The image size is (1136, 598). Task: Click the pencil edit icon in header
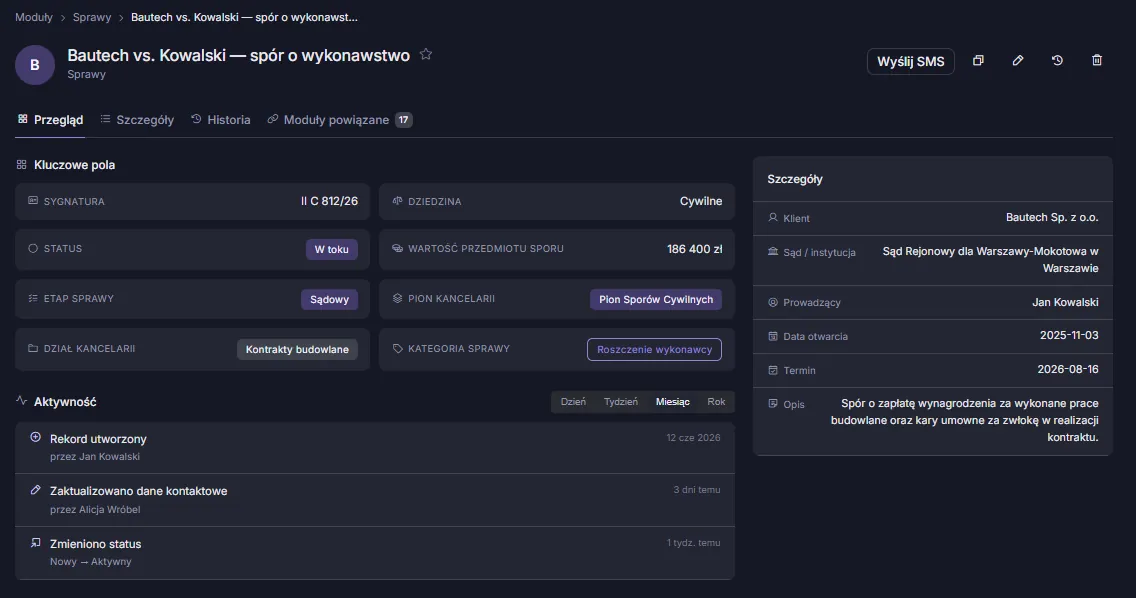coord(1018,61)
